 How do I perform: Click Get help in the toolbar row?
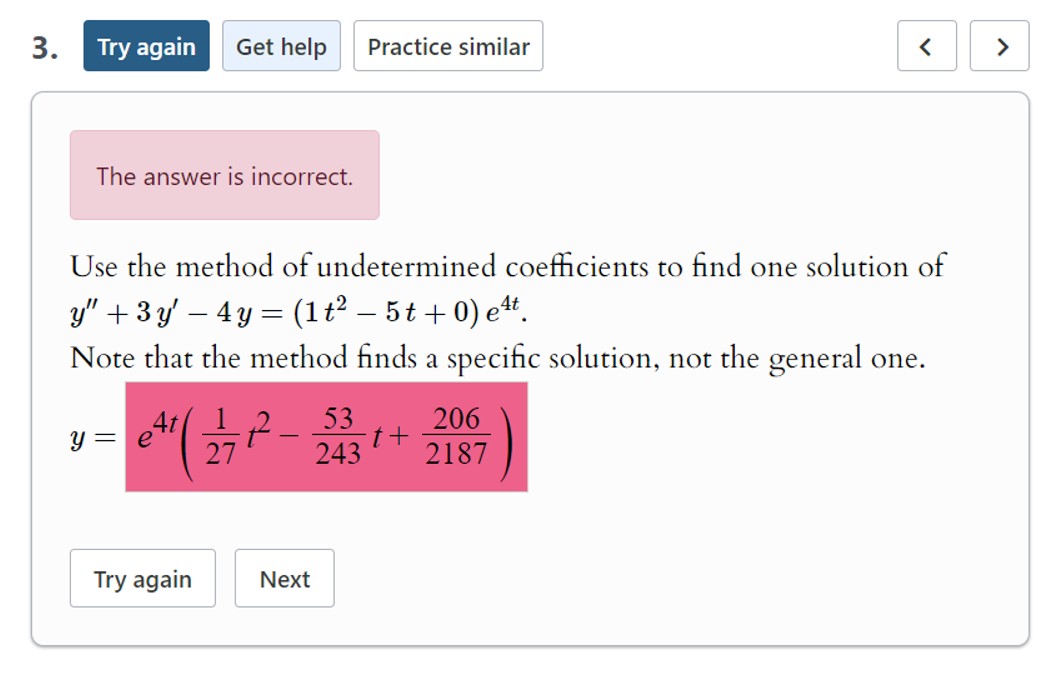[281, 46]
